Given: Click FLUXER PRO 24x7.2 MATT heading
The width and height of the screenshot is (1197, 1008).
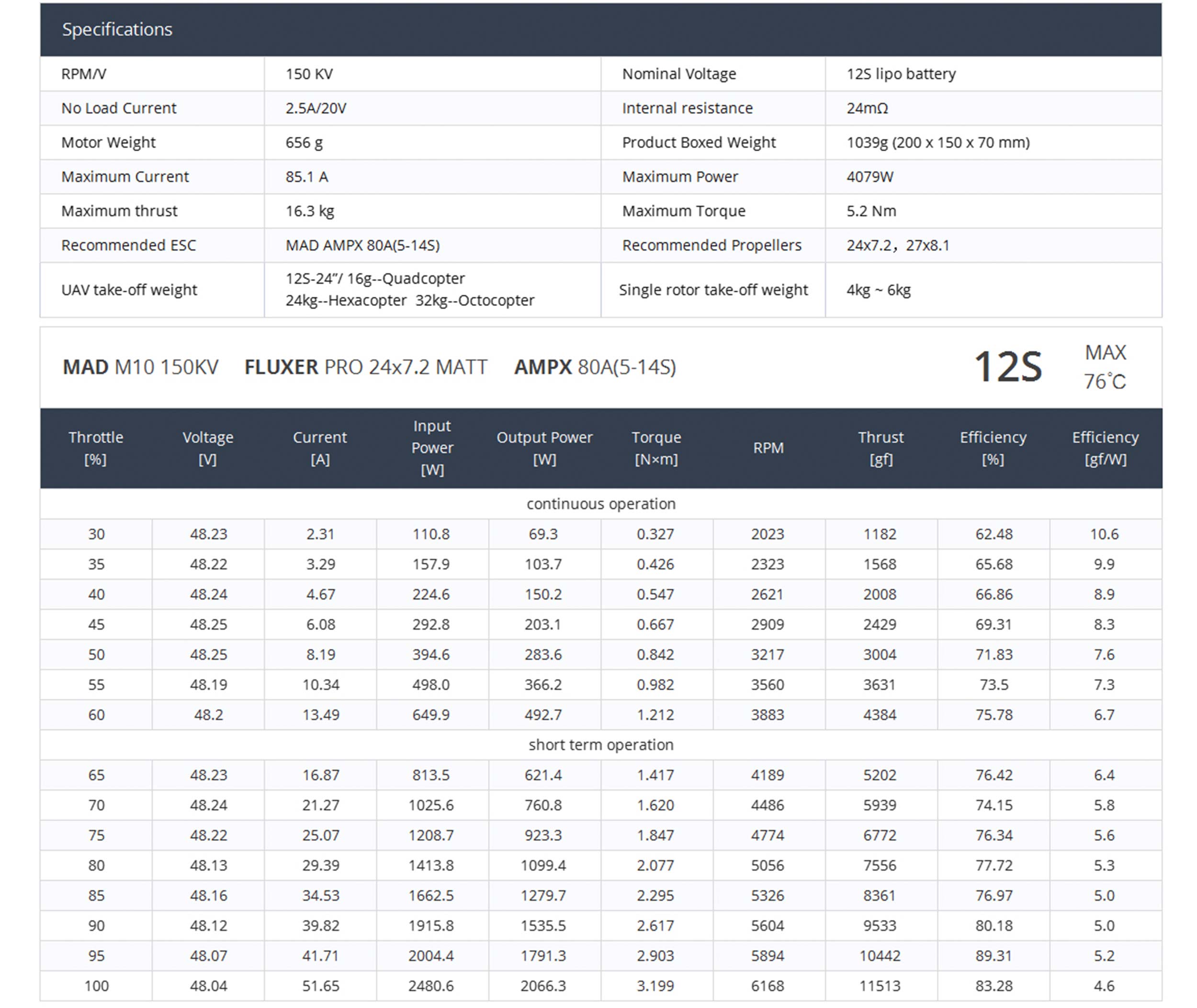Looking at the screenshot, I should (366, 367).
